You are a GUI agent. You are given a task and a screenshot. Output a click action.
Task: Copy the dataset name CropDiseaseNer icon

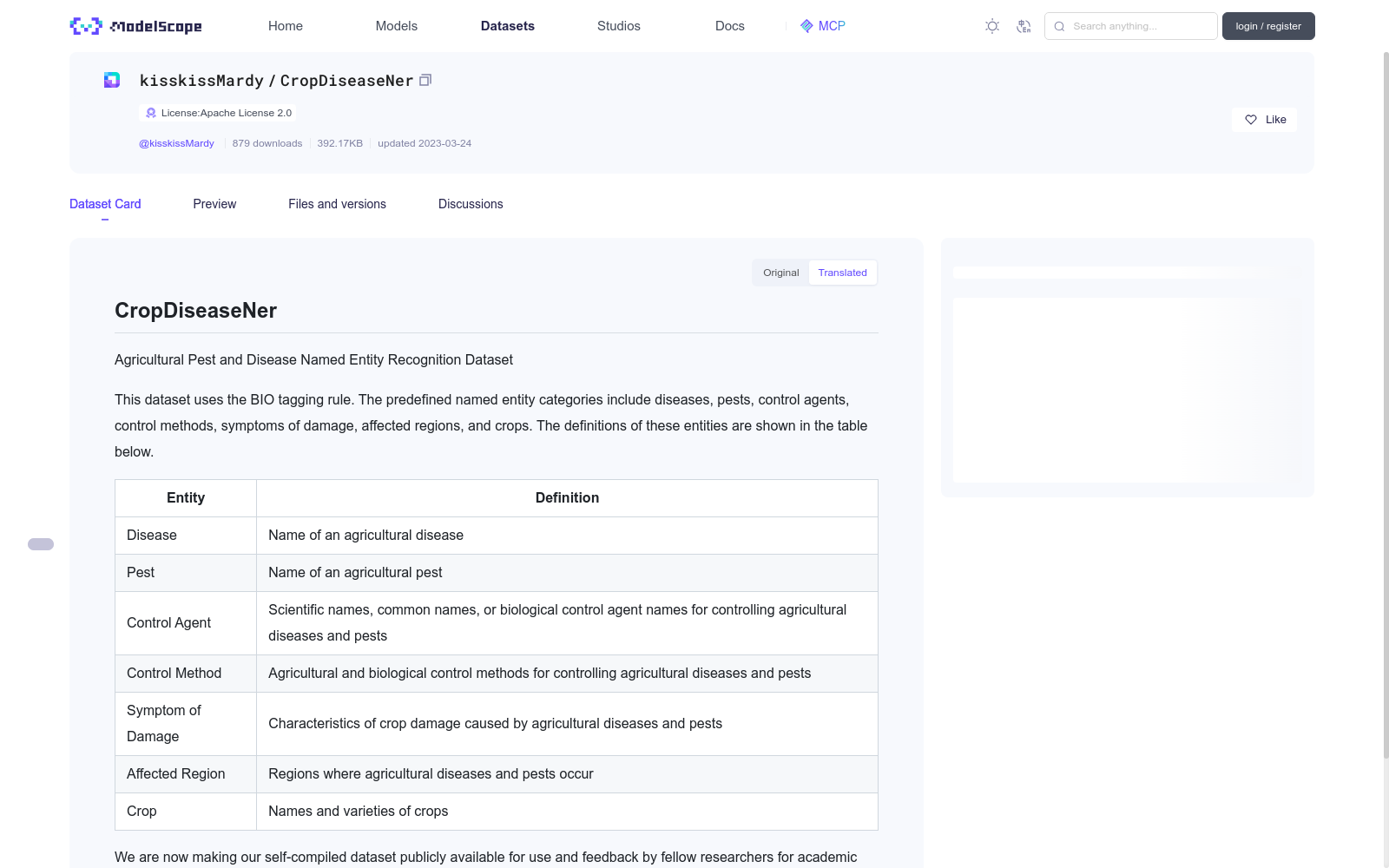425,80
